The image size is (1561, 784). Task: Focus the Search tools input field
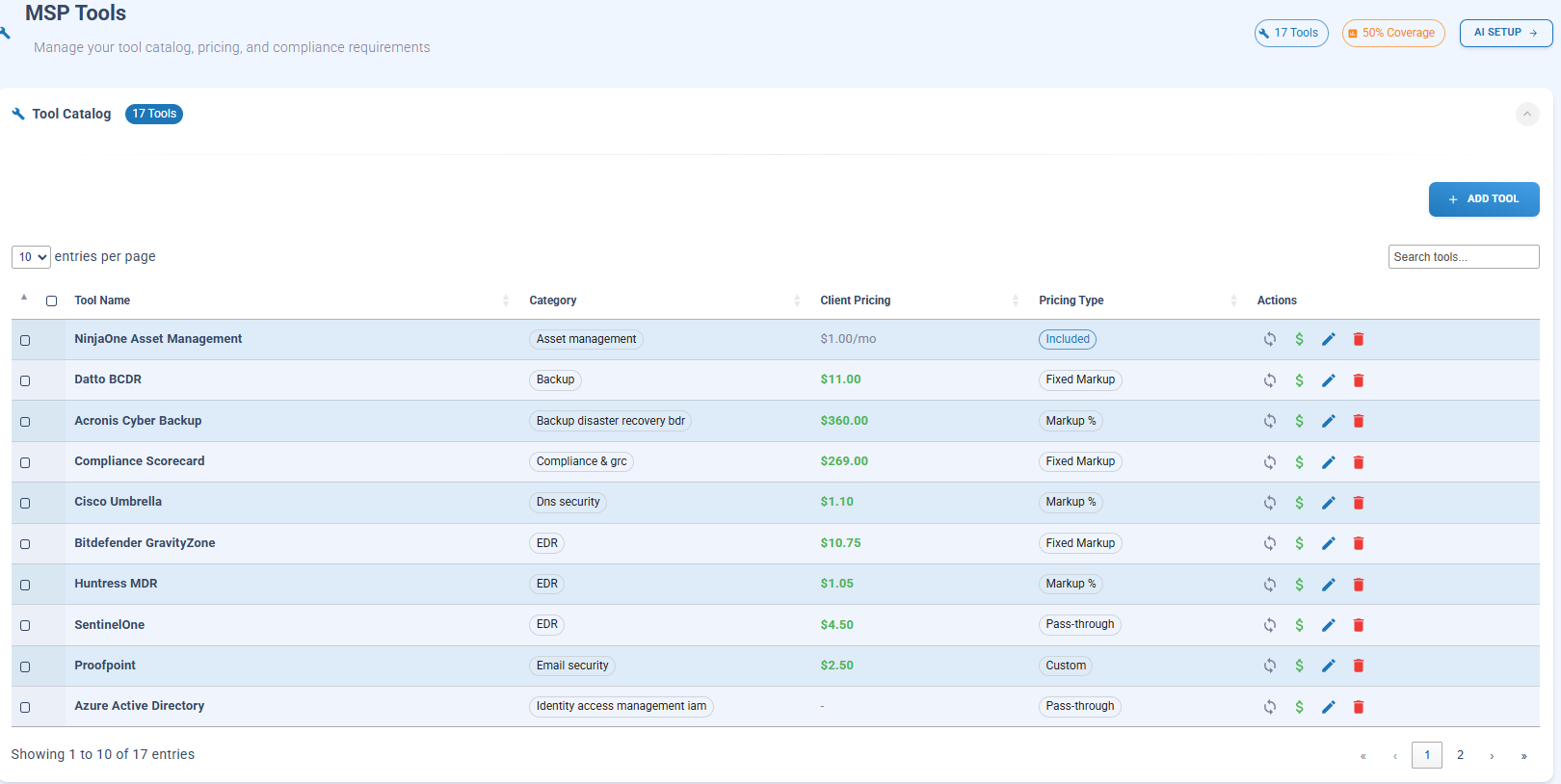pos(1464,257)
